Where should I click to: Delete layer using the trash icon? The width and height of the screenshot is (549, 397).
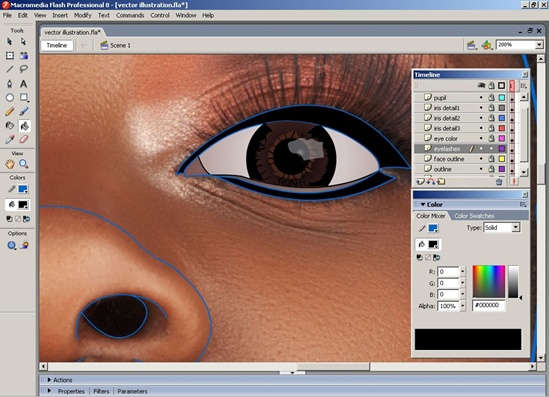click(x=499, y=181)
